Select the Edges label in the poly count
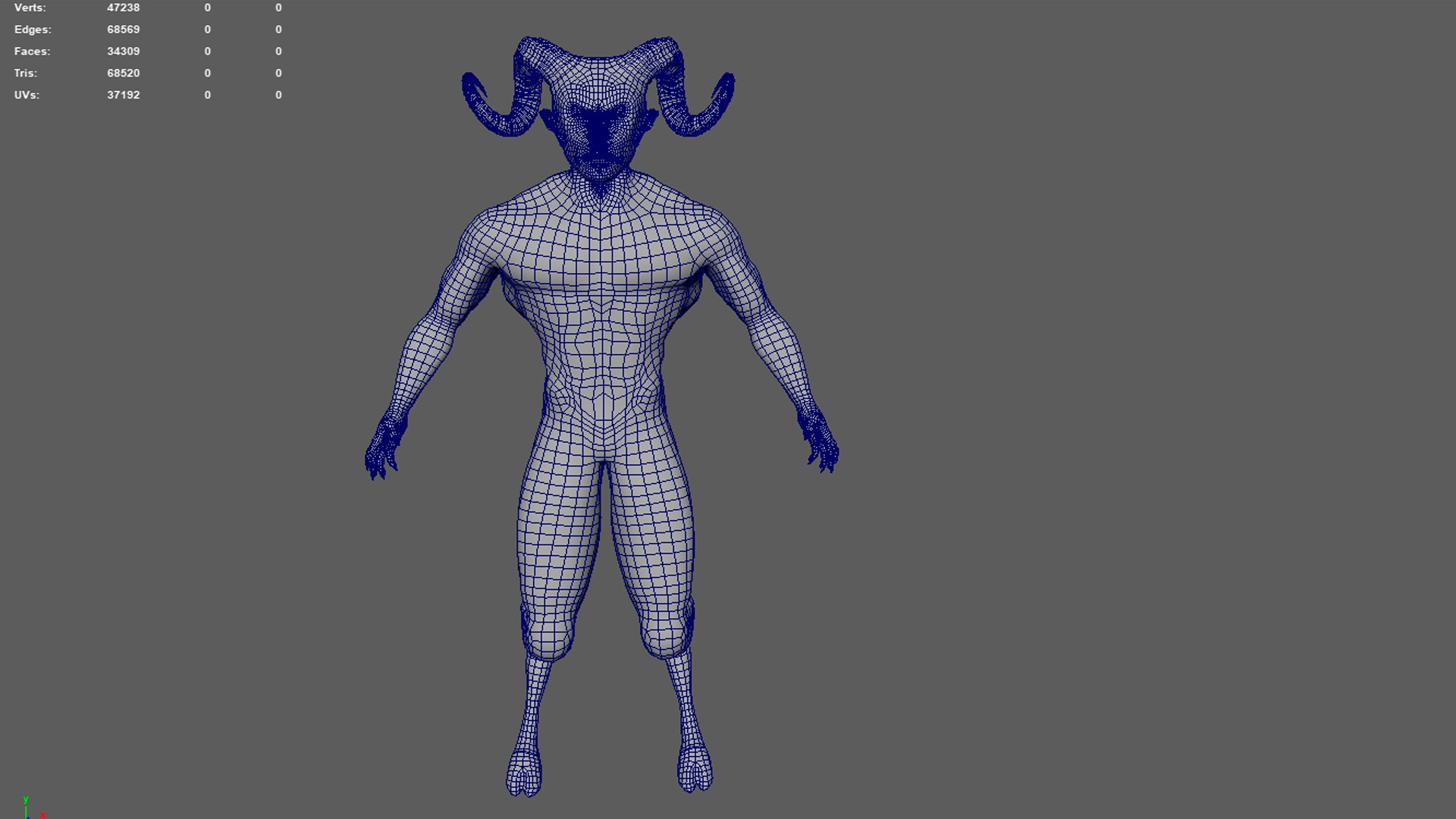1456x819 pixels. (33, 30)
